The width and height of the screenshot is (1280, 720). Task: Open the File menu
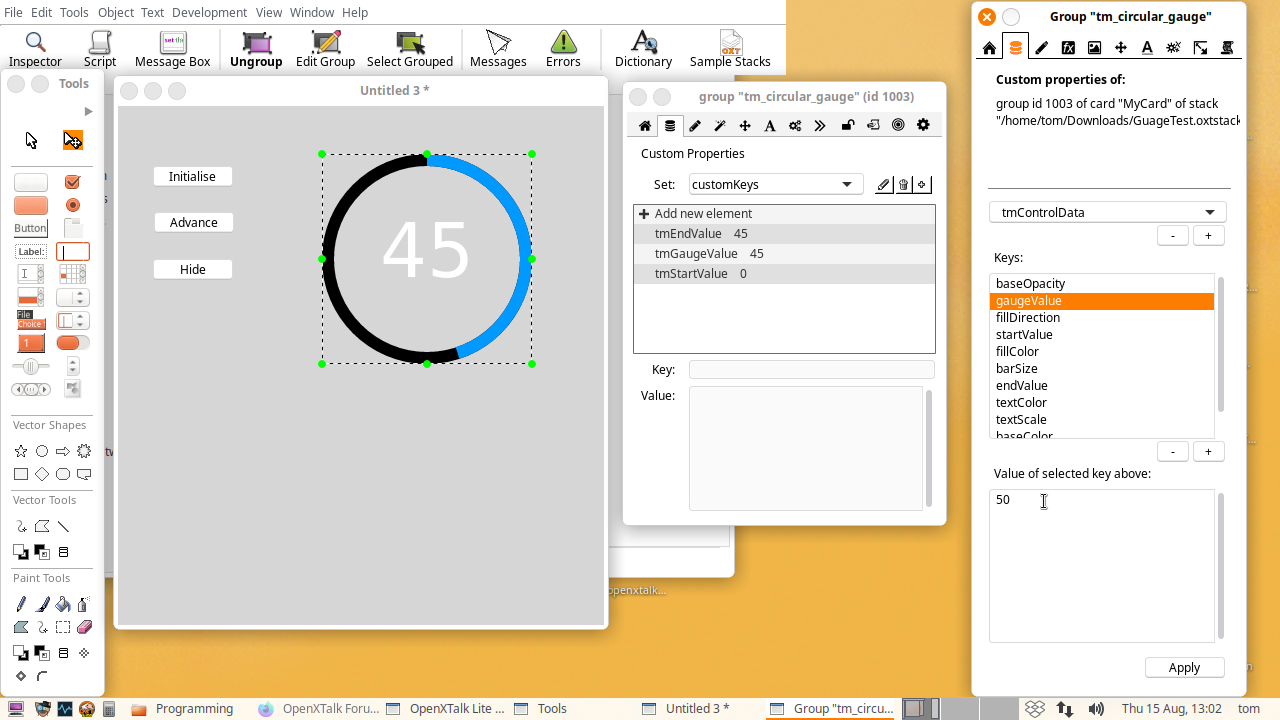tap(13, 12)
